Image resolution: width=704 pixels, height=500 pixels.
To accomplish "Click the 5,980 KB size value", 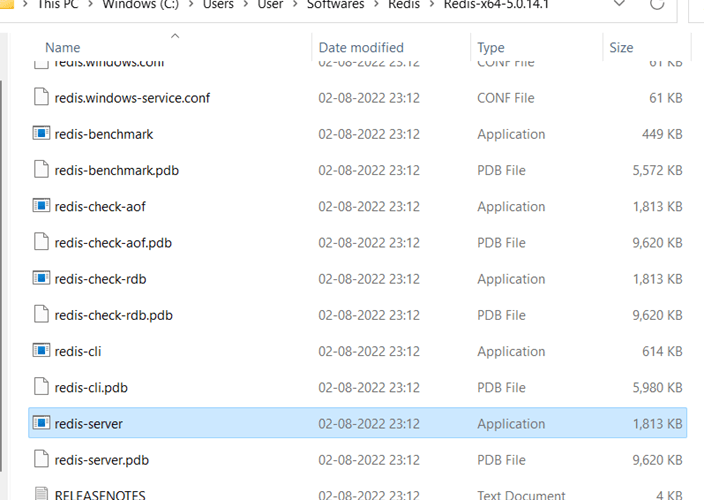I will [657, 388].
